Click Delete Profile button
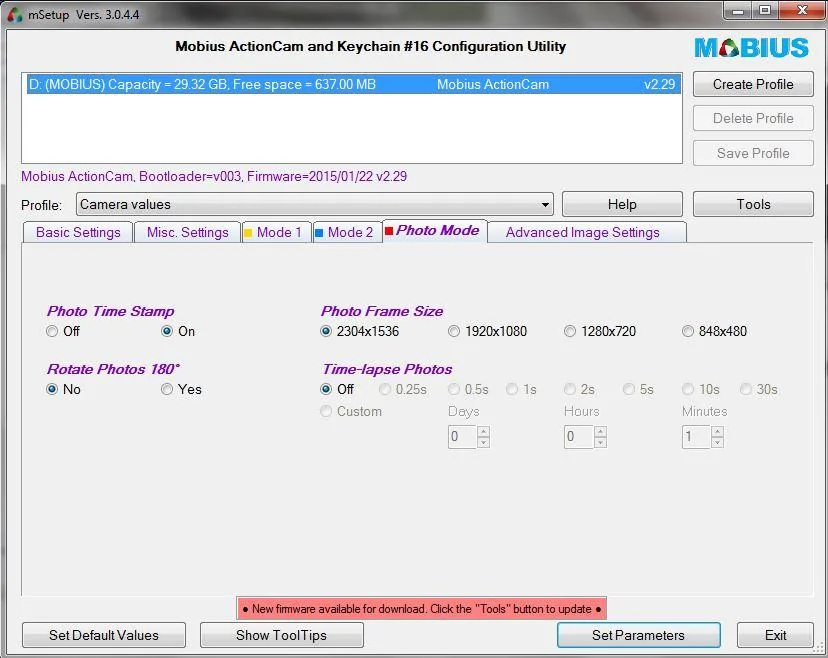Image resolution: width=828 pixels, height=658 pixels. click(753, 118)
